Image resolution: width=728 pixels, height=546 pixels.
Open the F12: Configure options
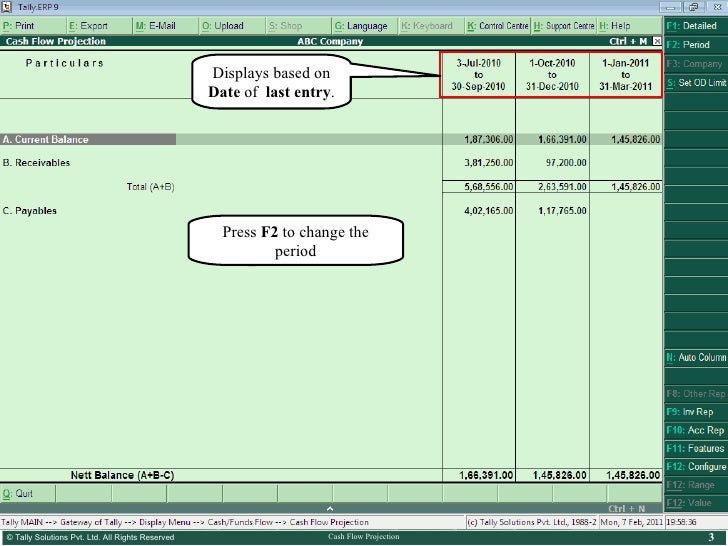point(696,467)
